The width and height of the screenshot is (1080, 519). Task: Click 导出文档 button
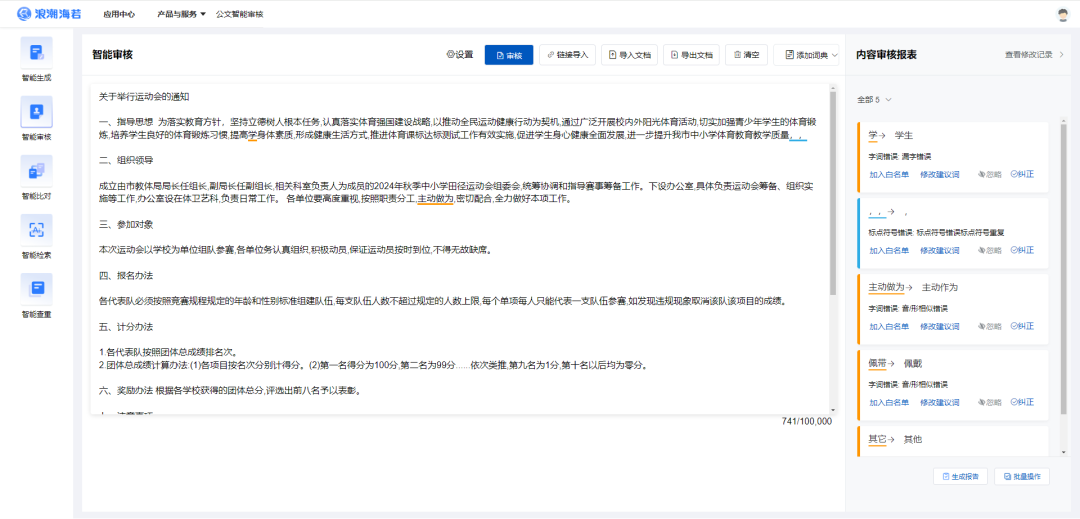692,55
